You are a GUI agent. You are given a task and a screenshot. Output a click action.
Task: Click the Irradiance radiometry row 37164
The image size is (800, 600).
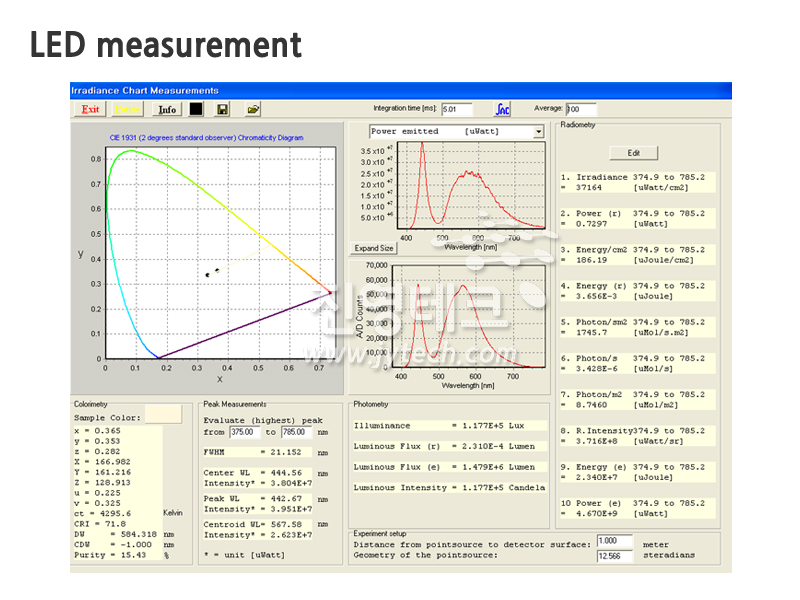click(x=638, y=183)
